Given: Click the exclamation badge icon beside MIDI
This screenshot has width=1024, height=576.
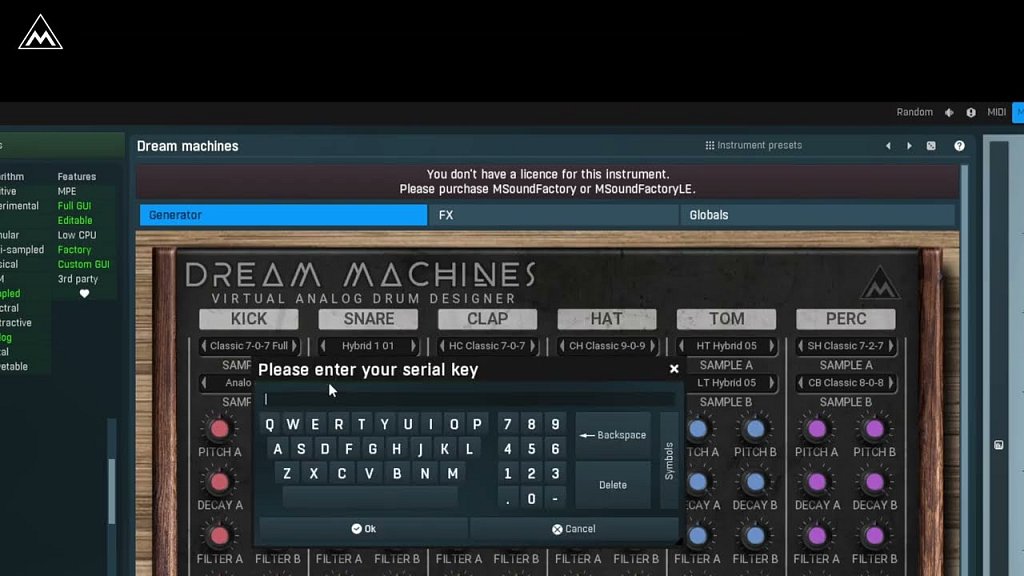Looking at the screenshot, I should (971, 113).
